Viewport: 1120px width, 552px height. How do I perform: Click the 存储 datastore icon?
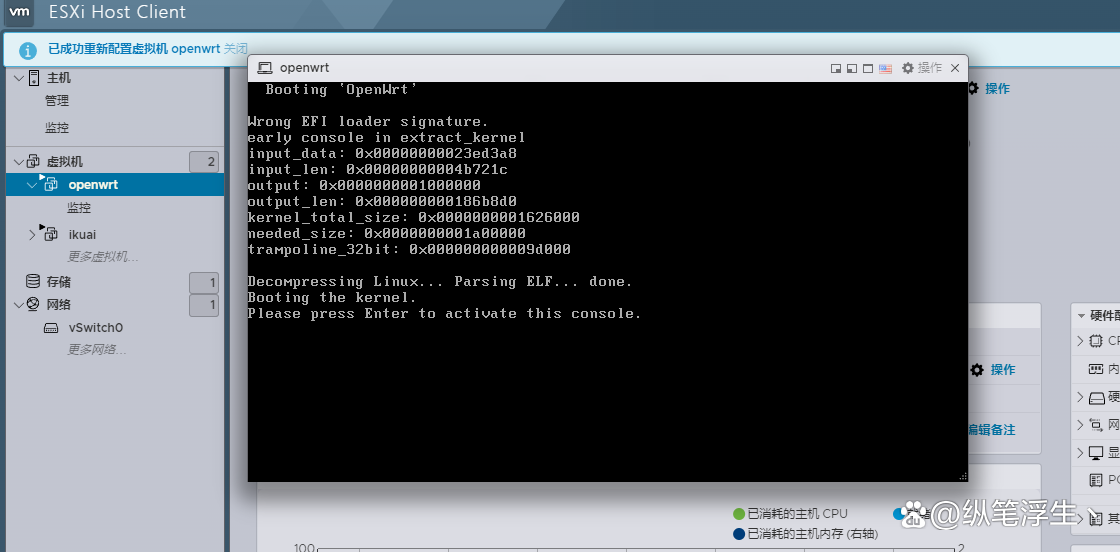click(33, 281)
